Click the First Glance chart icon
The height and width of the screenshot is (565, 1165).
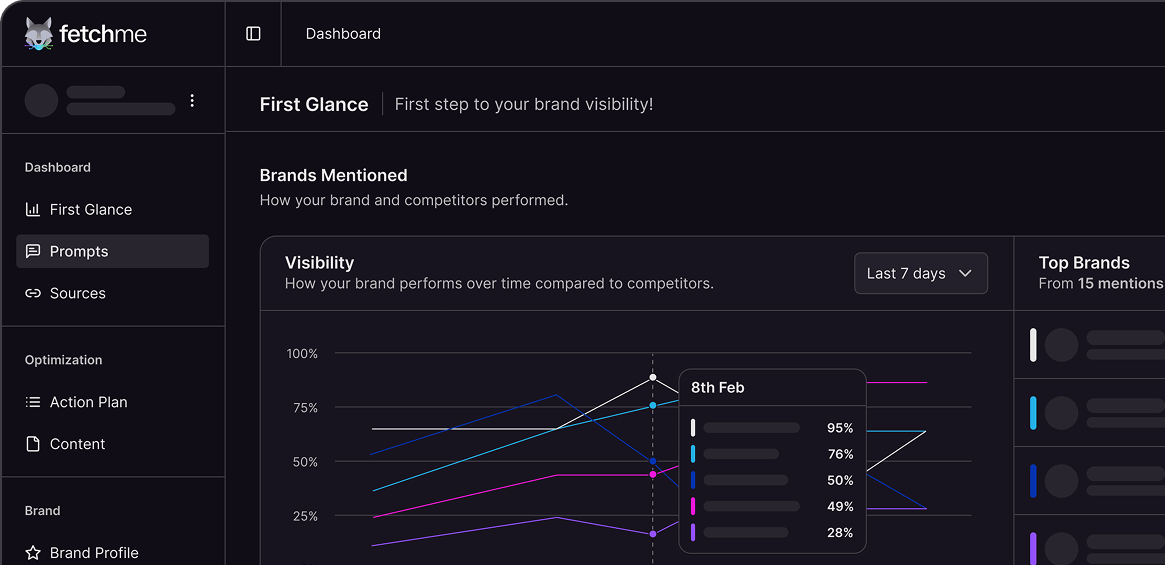[33, 209]
